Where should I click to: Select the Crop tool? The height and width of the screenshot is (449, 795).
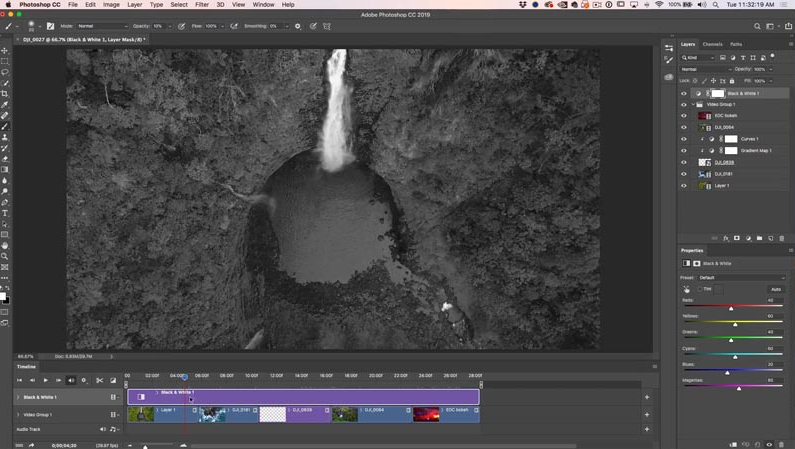5,94
